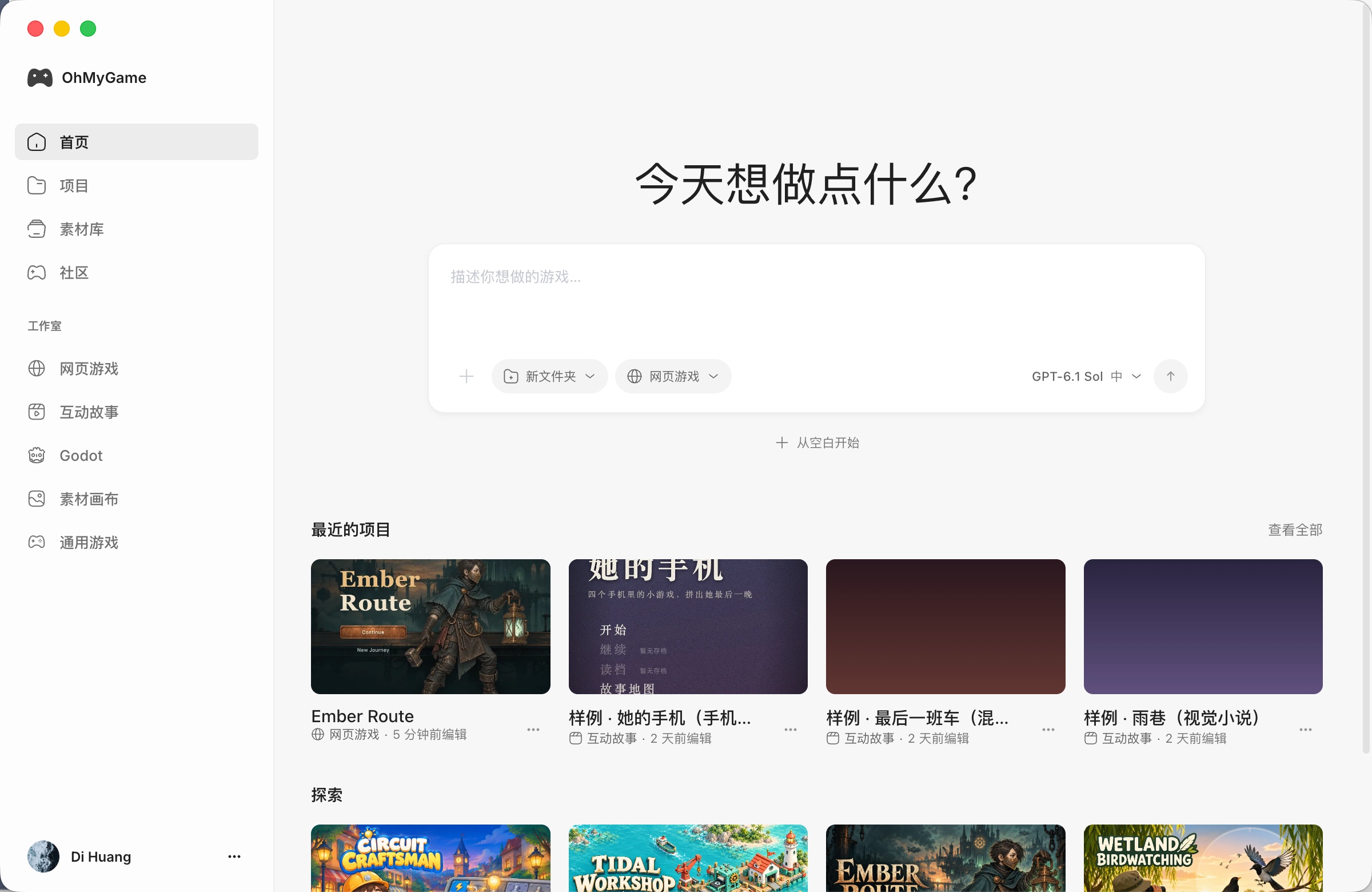Expand the 网页游戏 type dropdown in prompt box
Screen dimensions: 1372x892
point(673,376)
